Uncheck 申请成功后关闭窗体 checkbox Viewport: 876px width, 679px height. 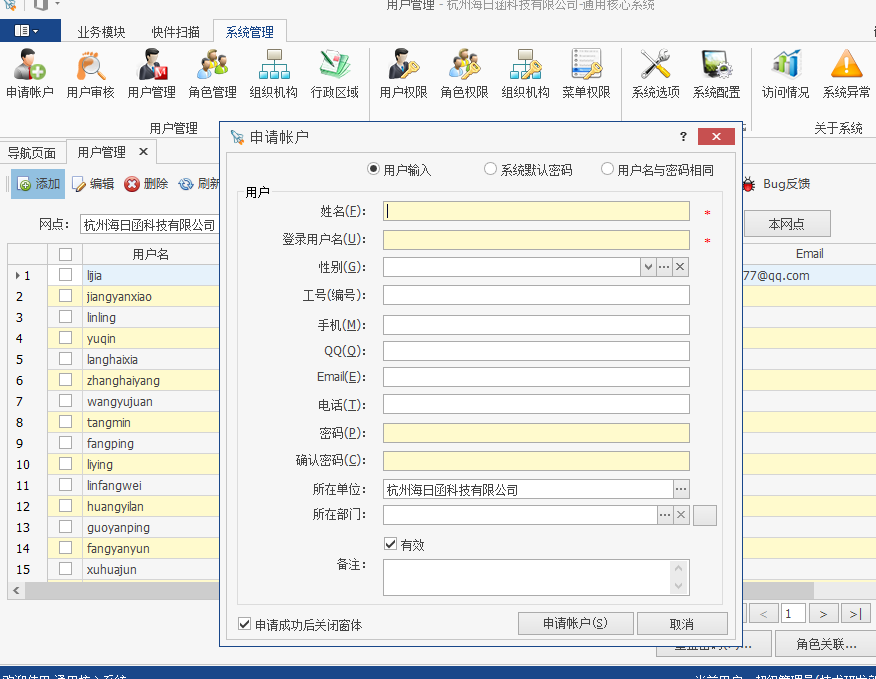[245, 624]
